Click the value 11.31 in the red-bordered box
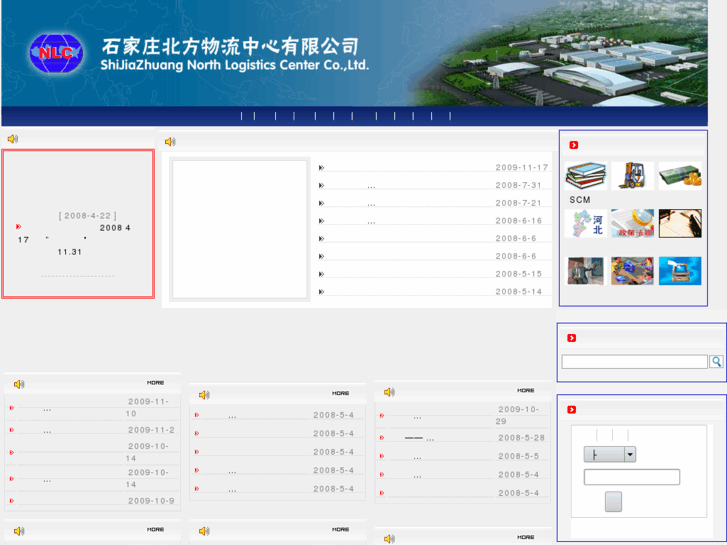Screen dimensions: 727x545 click(x=70, y=252)
